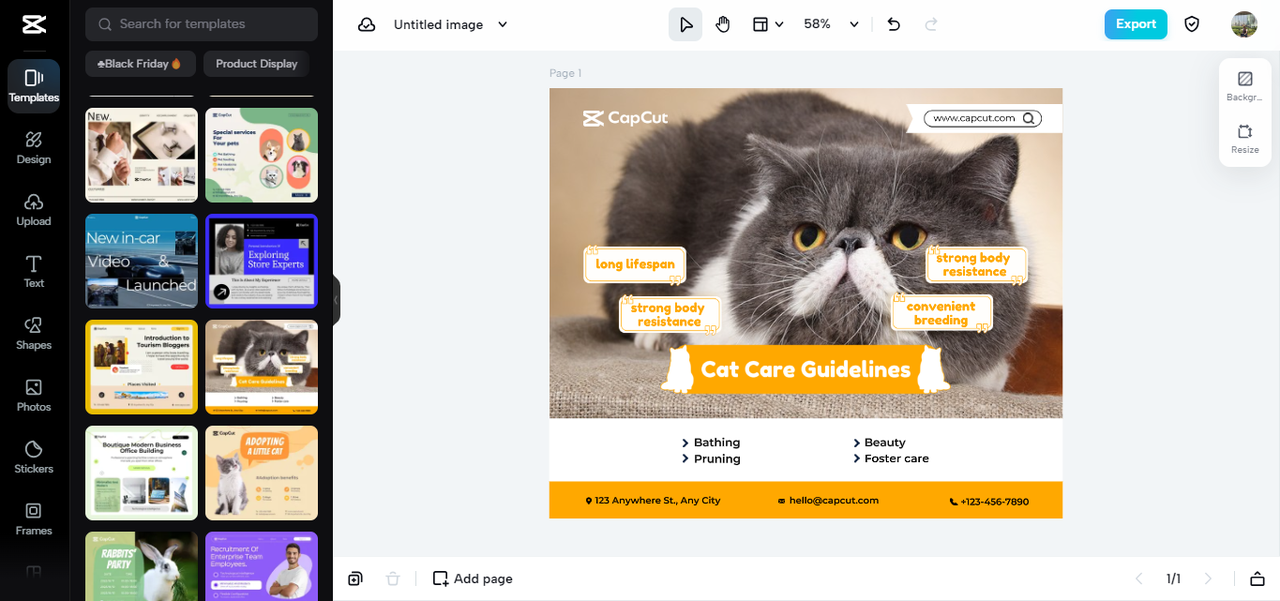Viewport: 1280px width, 601px height.
Task: Select the hand pan tool
Action: point(723,24)
